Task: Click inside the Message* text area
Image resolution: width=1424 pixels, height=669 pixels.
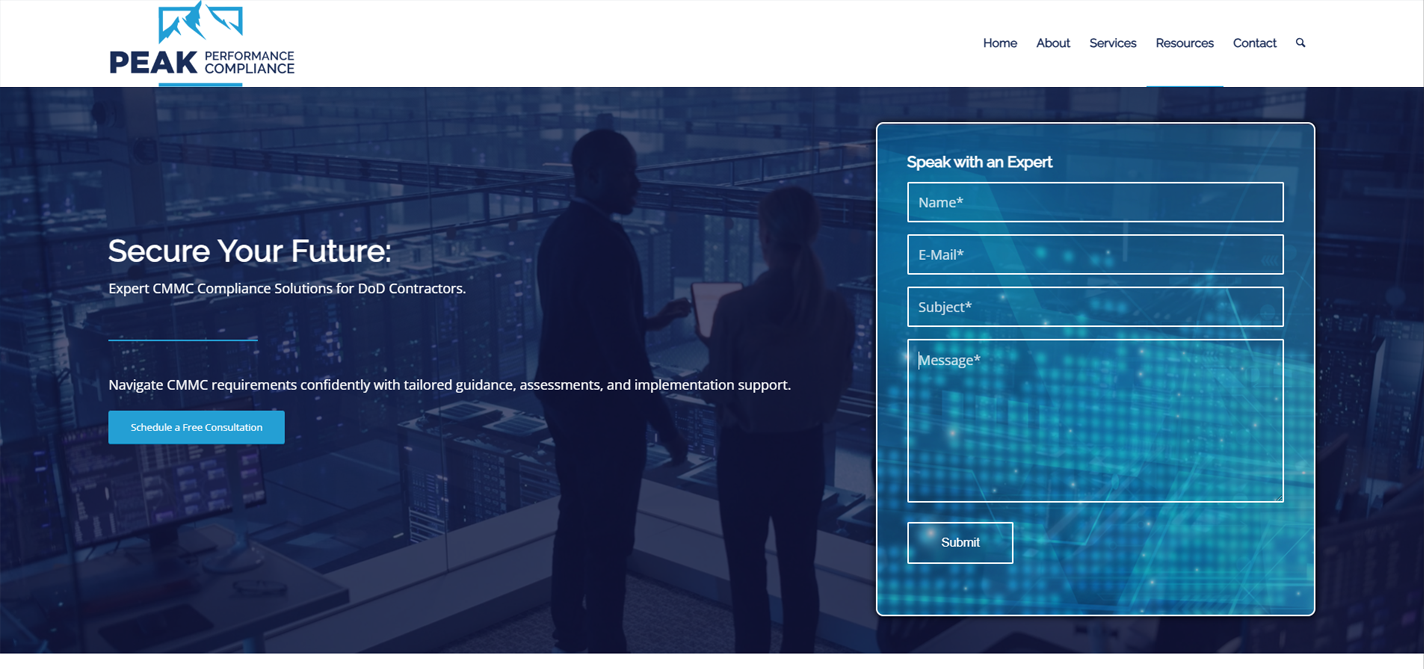Action: coord(1095,420)
